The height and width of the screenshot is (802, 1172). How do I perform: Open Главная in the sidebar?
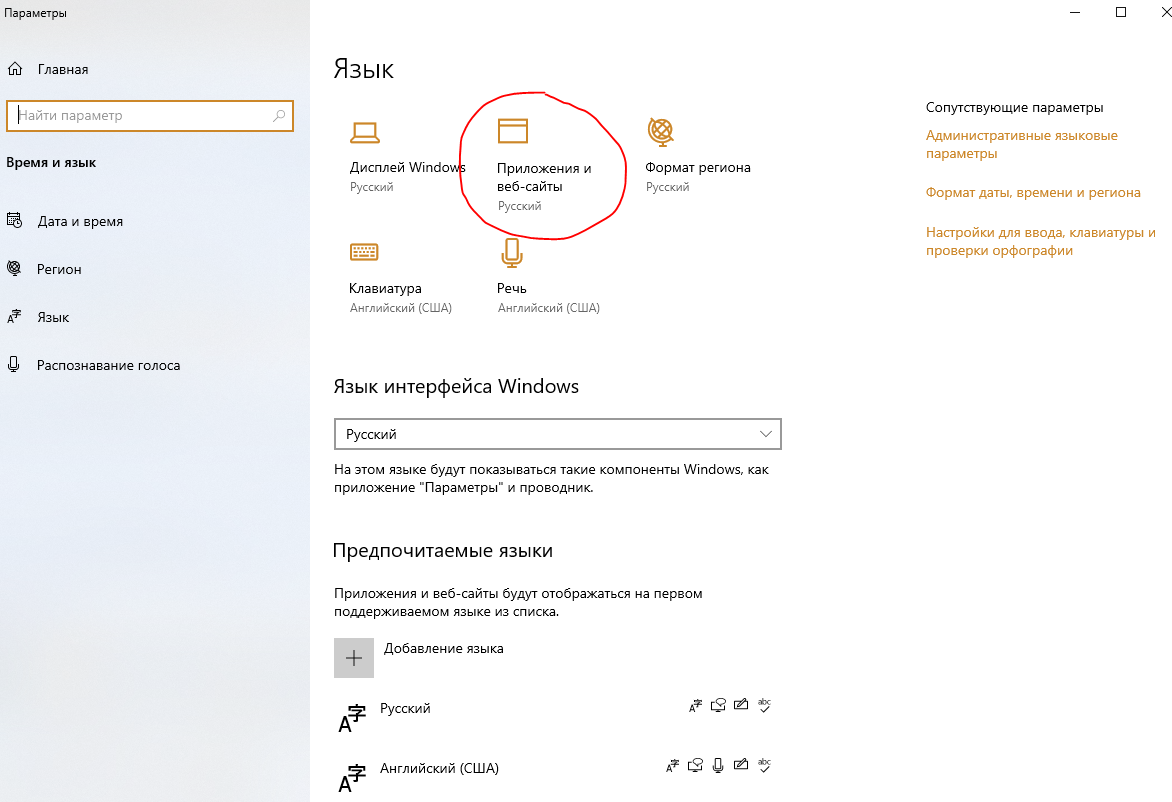coord(63,70)
